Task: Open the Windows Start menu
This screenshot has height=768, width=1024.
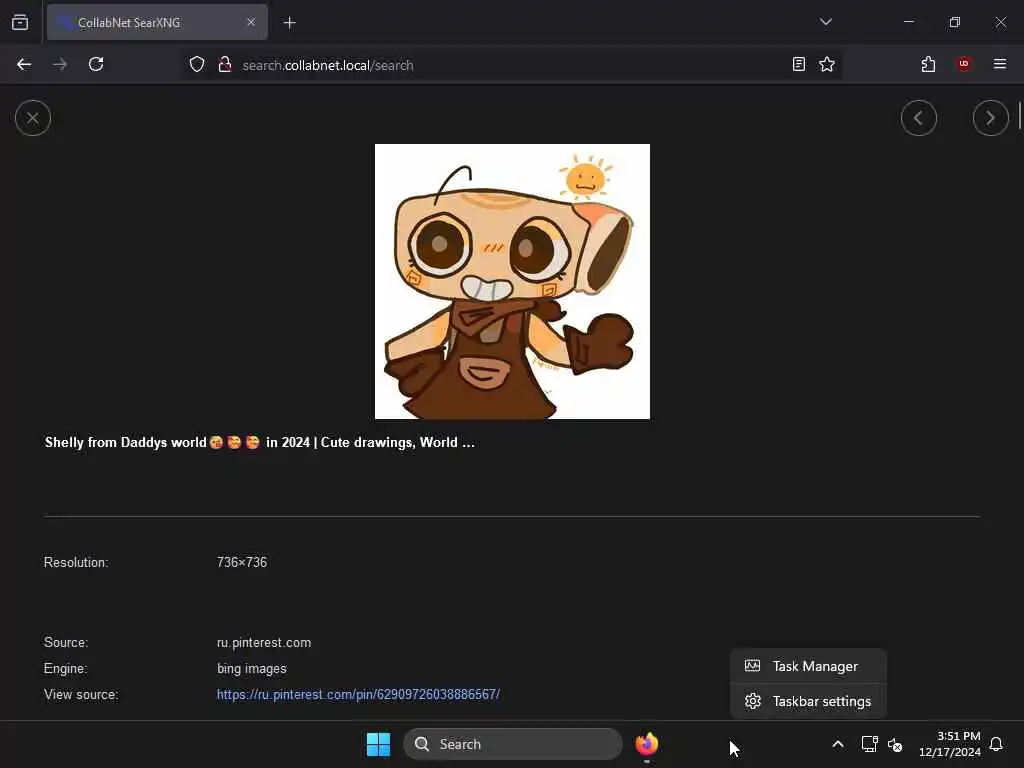Action: click(378, 744)
